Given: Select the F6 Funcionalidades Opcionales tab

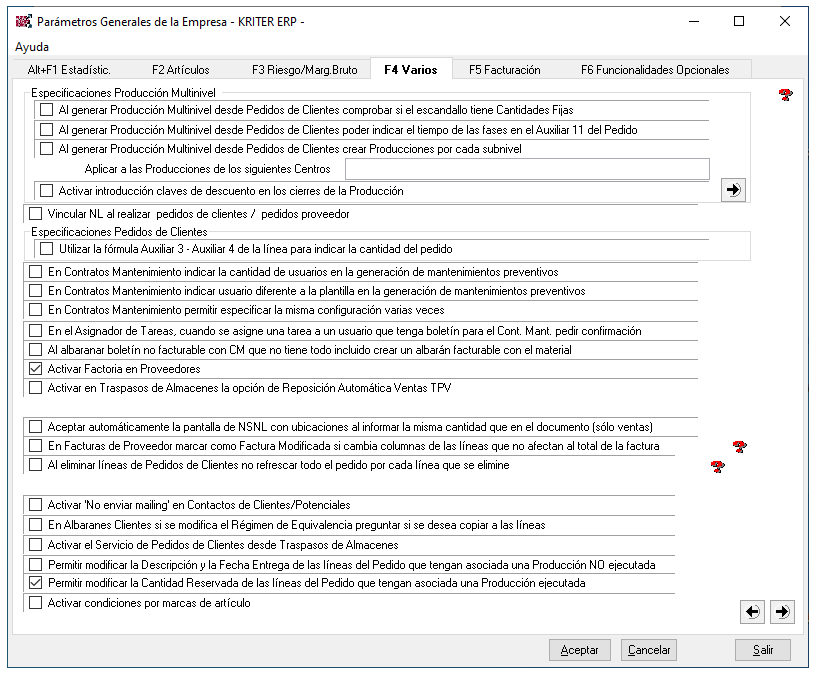Looking at the screenshot, I should coord(654,70).
